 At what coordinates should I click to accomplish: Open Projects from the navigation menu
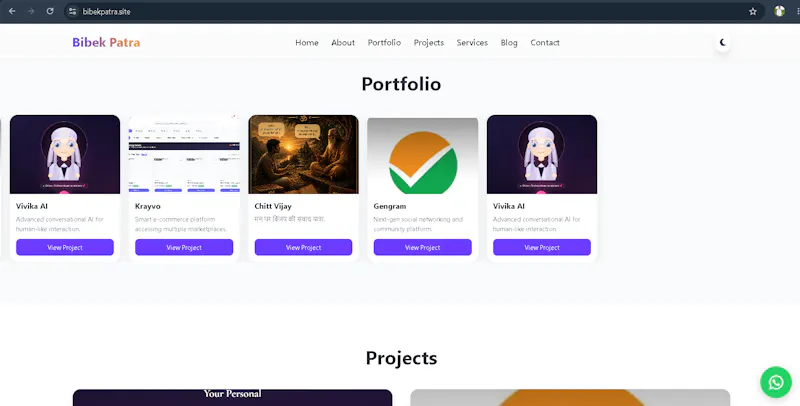click(429, 43)
